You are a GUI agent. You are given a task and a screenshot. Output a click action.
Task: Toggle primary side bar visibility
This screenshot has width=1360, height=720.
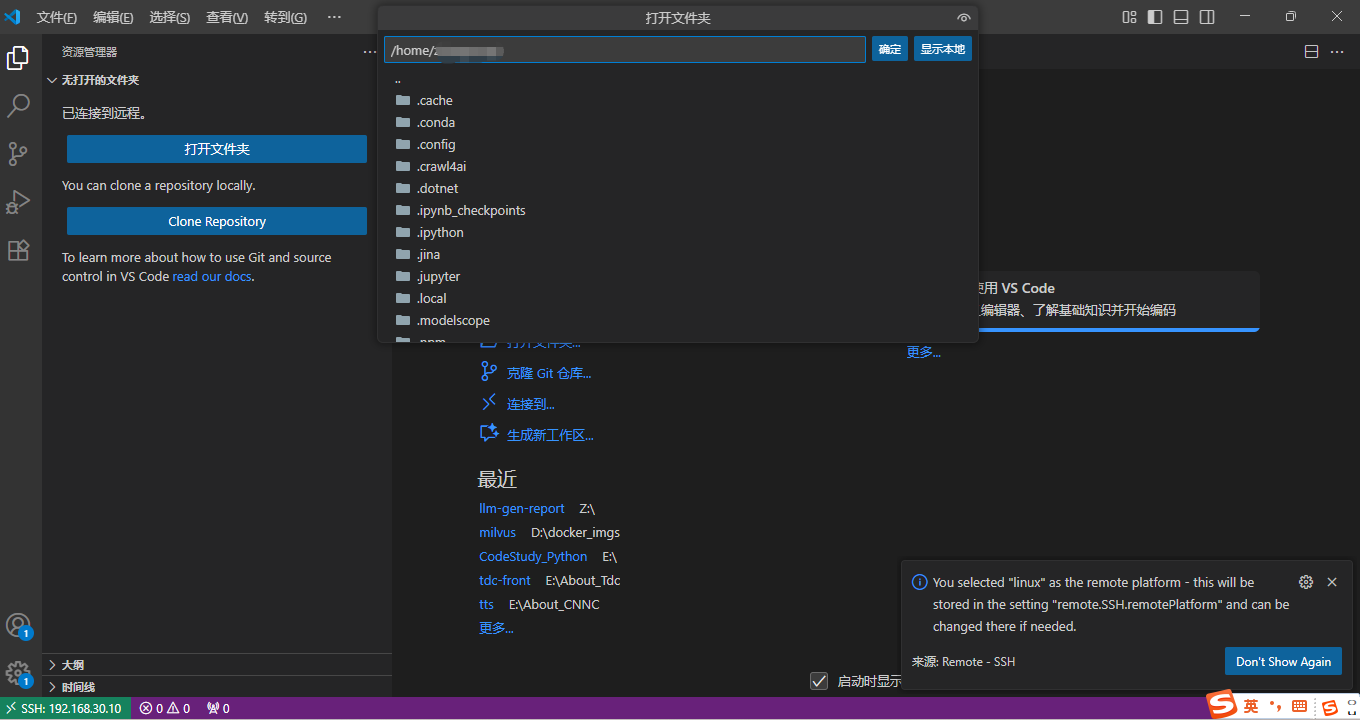click(x=1155, y=17)
